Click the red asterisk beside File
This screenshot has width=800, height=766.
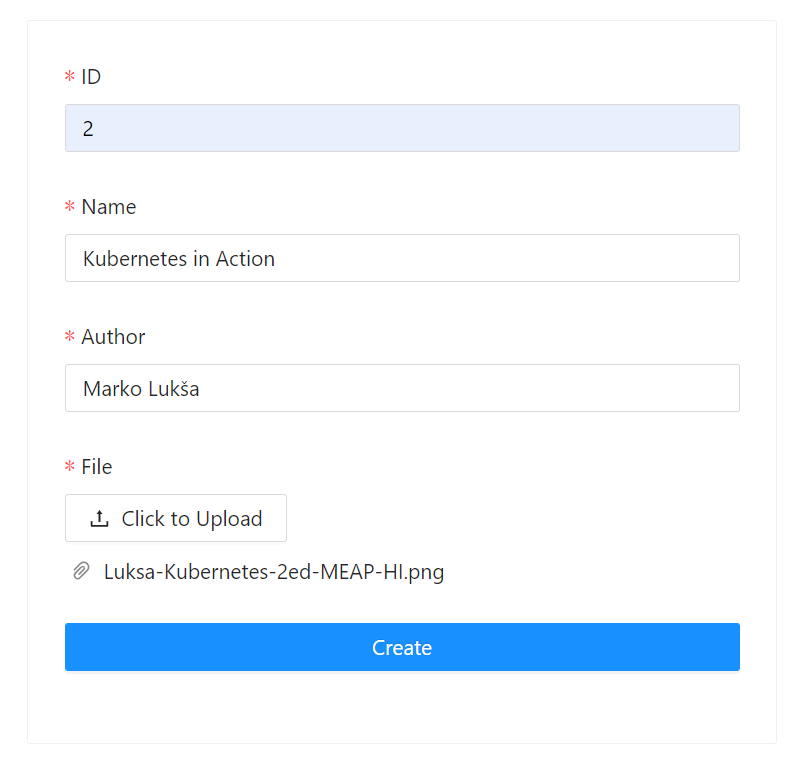tap(70, 468)
